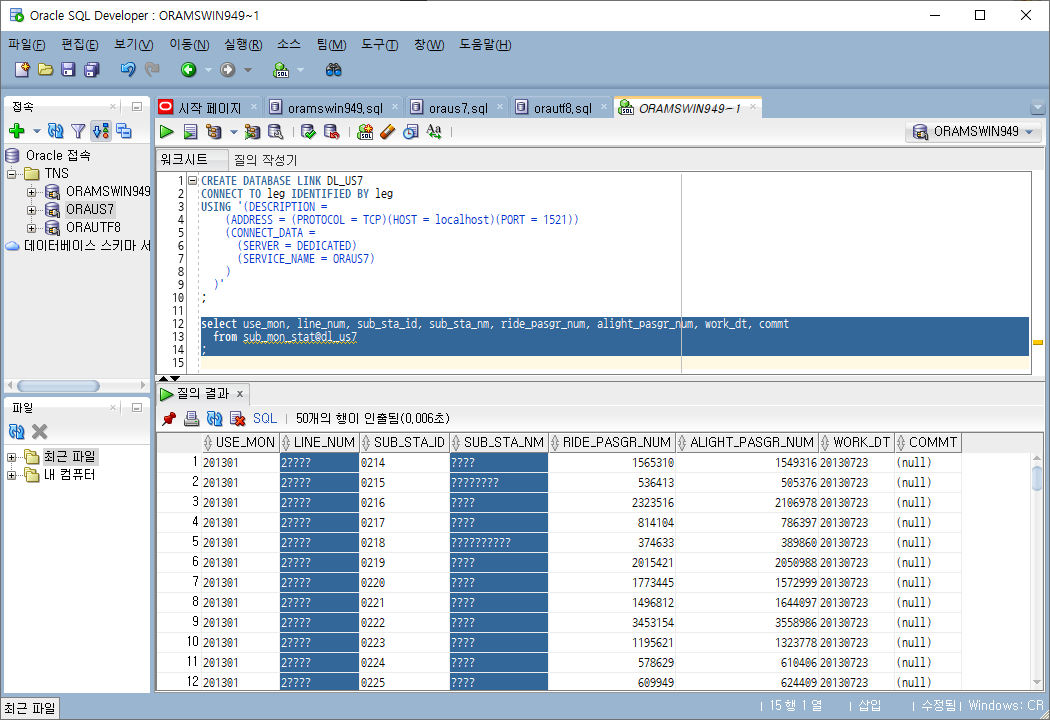The image size is (1050, 720).
Task: Click the SQL link in result toolbar
Action: (x=265, y=419)
